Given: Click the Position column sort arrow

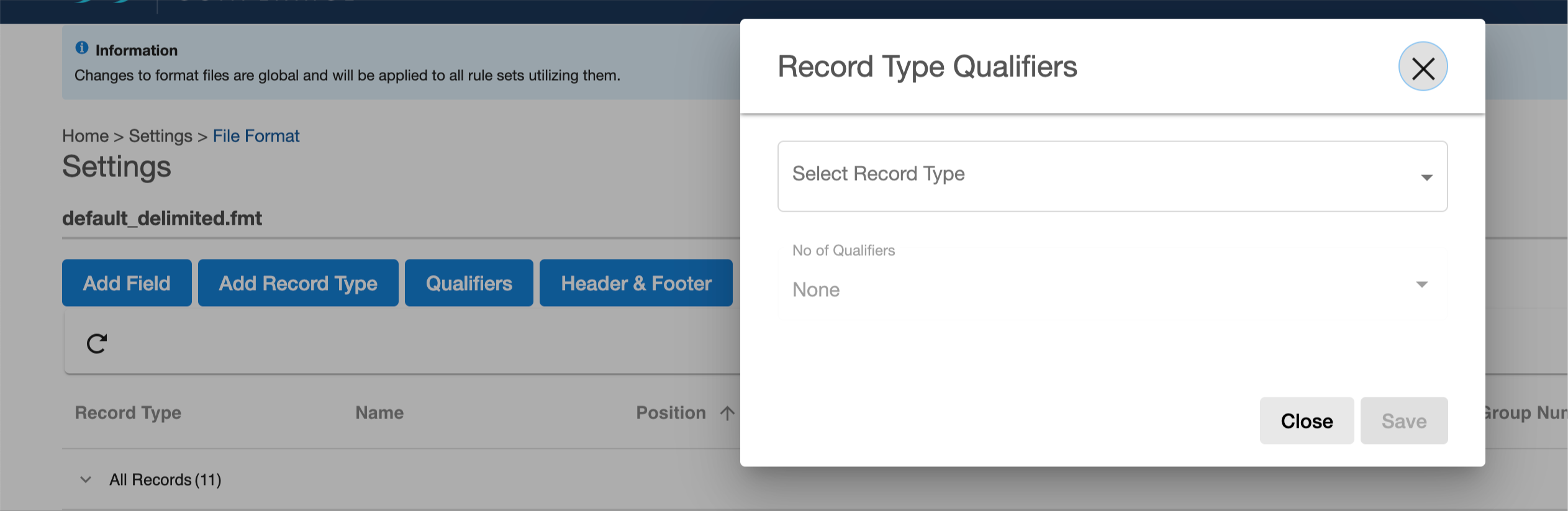Looking at the screenshot, I should (727, 413).
